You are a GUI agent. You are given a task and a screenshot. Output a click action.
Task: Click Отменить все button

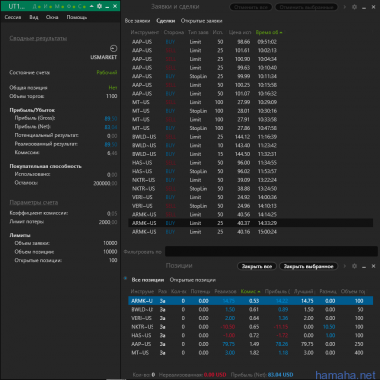pos(251,7)
